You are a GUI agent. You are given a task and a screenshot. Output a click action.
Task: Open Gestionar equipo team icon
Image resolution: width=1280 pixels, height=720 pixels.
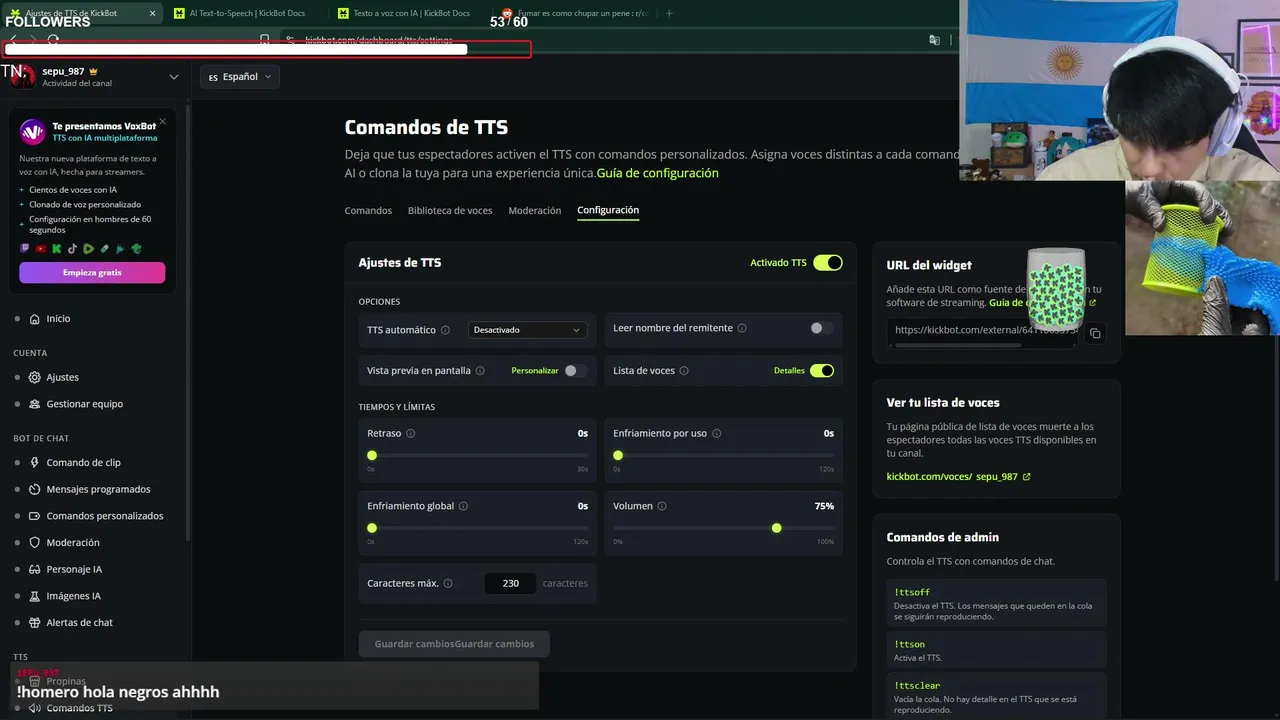click(34, 404)
